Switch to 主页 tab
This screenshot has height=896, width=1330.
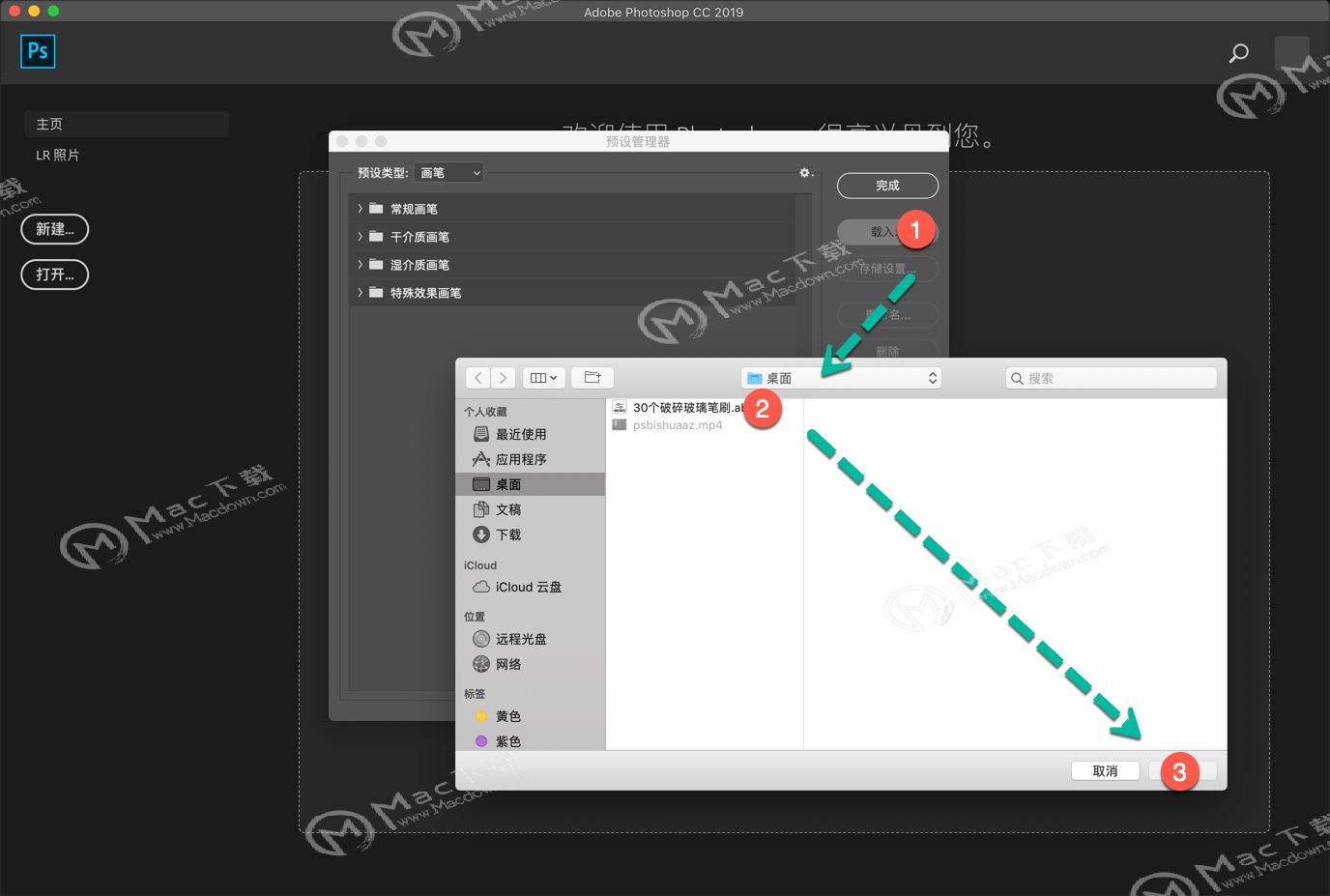pyautogui.click(x=127, y=124)
